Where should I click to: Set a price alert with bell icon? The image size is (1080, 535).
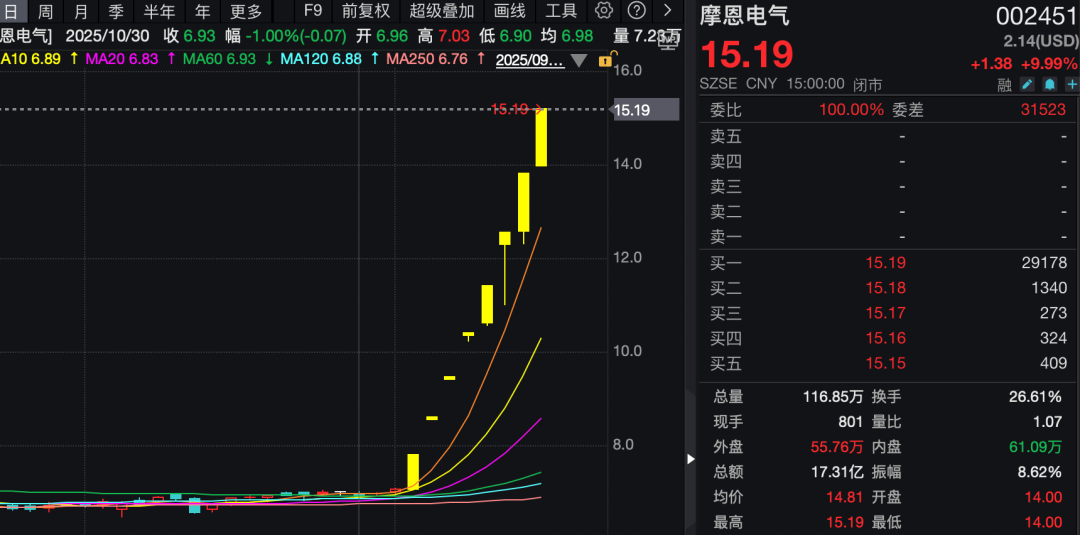(x=1050, y=84)
